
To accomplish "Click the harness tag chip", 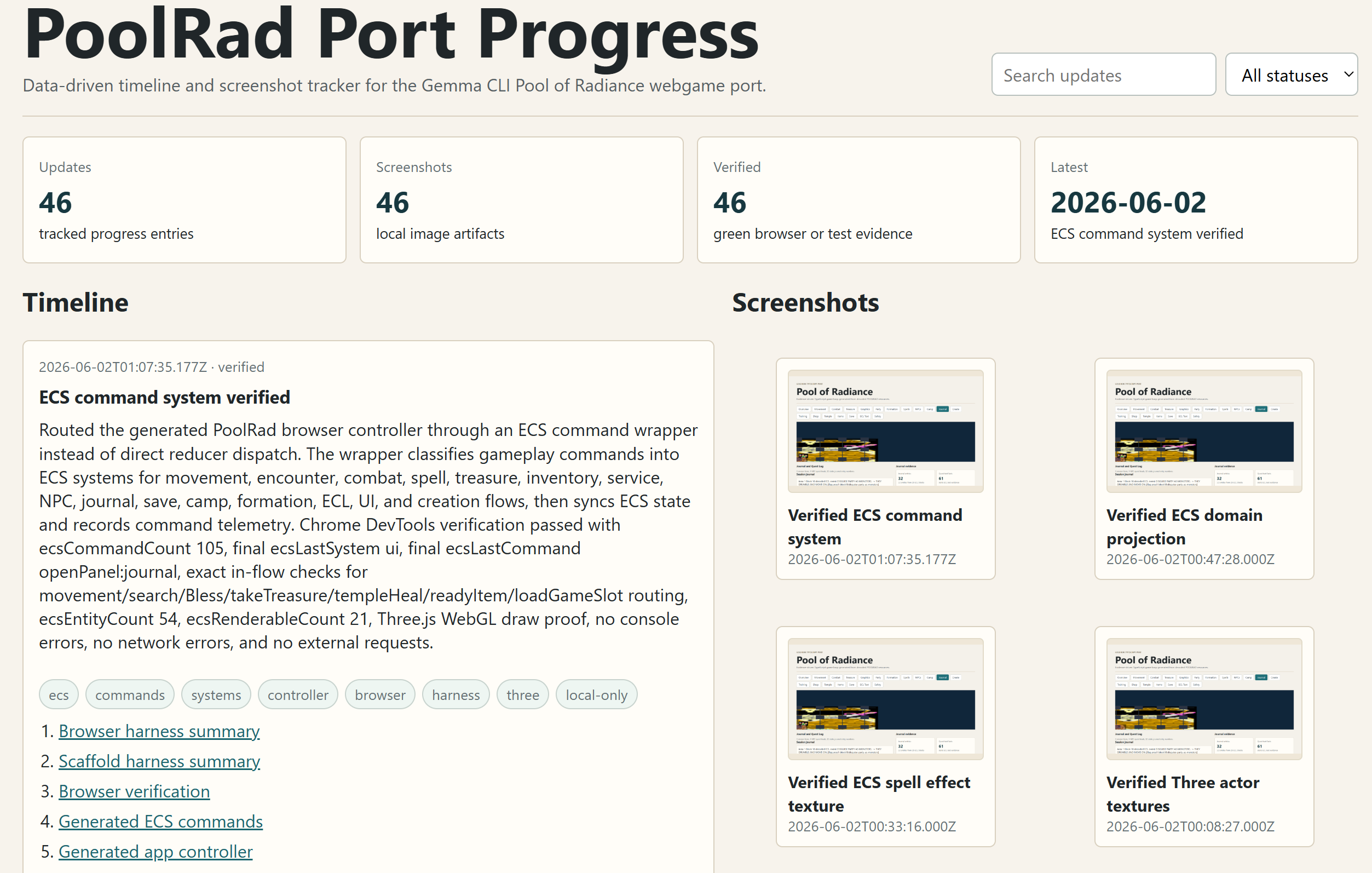I will (x=456, y=694).
